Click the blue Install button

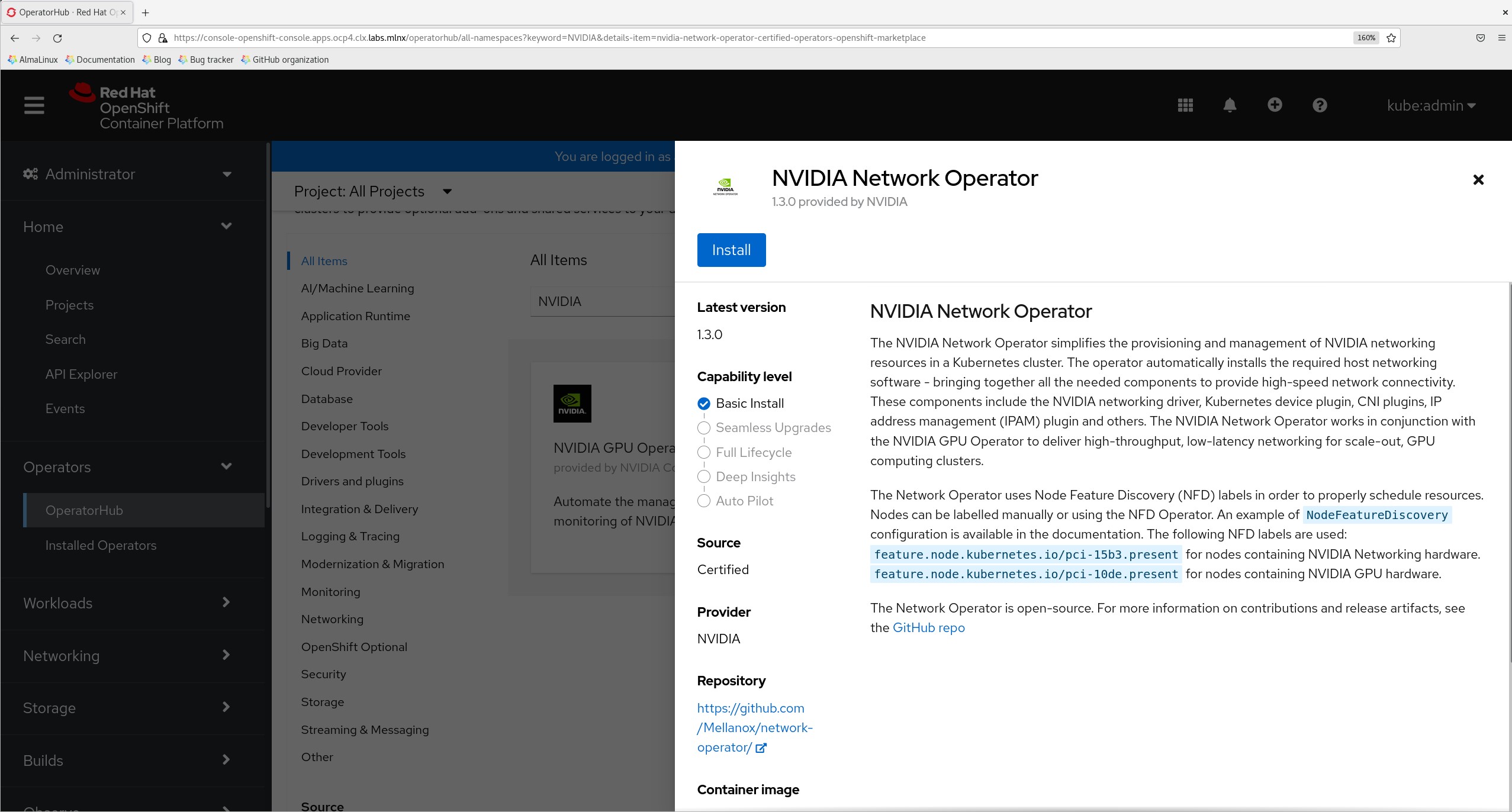(731, 250)
